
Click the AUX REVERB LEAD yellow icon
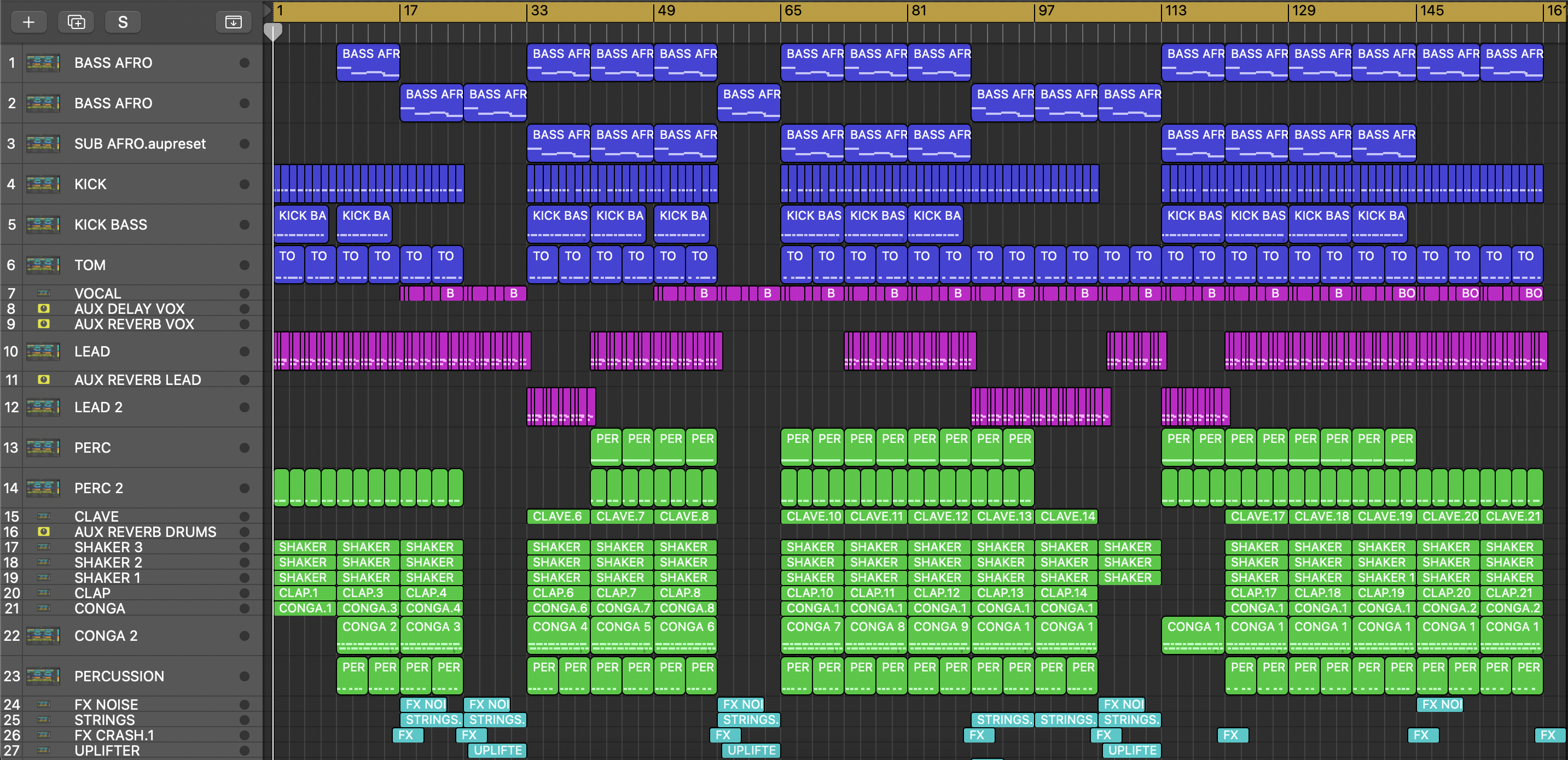pyautogui.click(x=43, y=379)
